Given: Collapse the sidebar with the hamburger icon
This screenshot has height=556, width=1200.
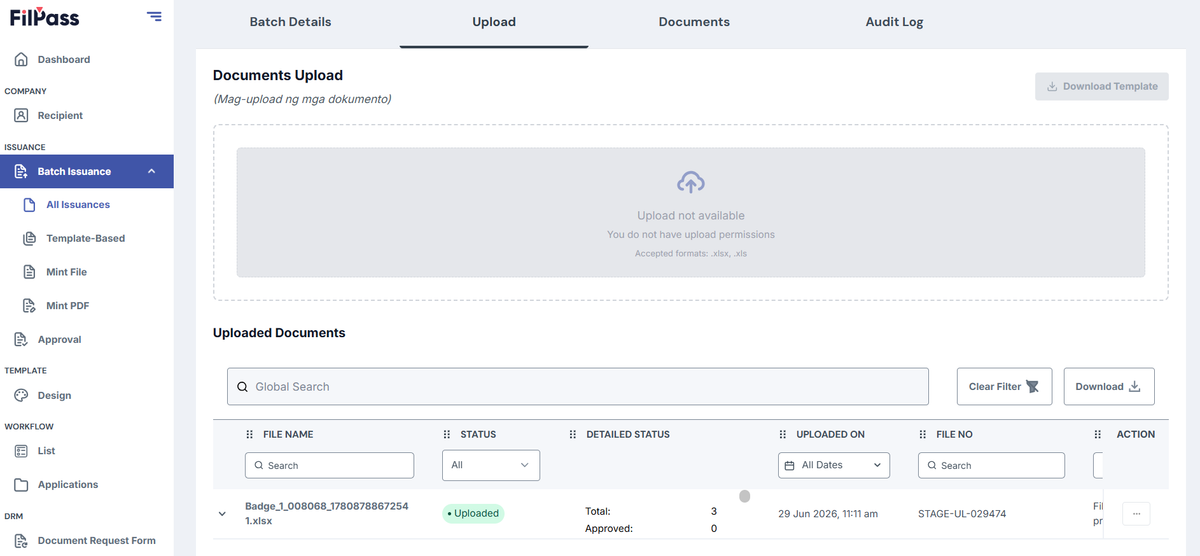Looking at the screenshot, I should coord(153,16).
